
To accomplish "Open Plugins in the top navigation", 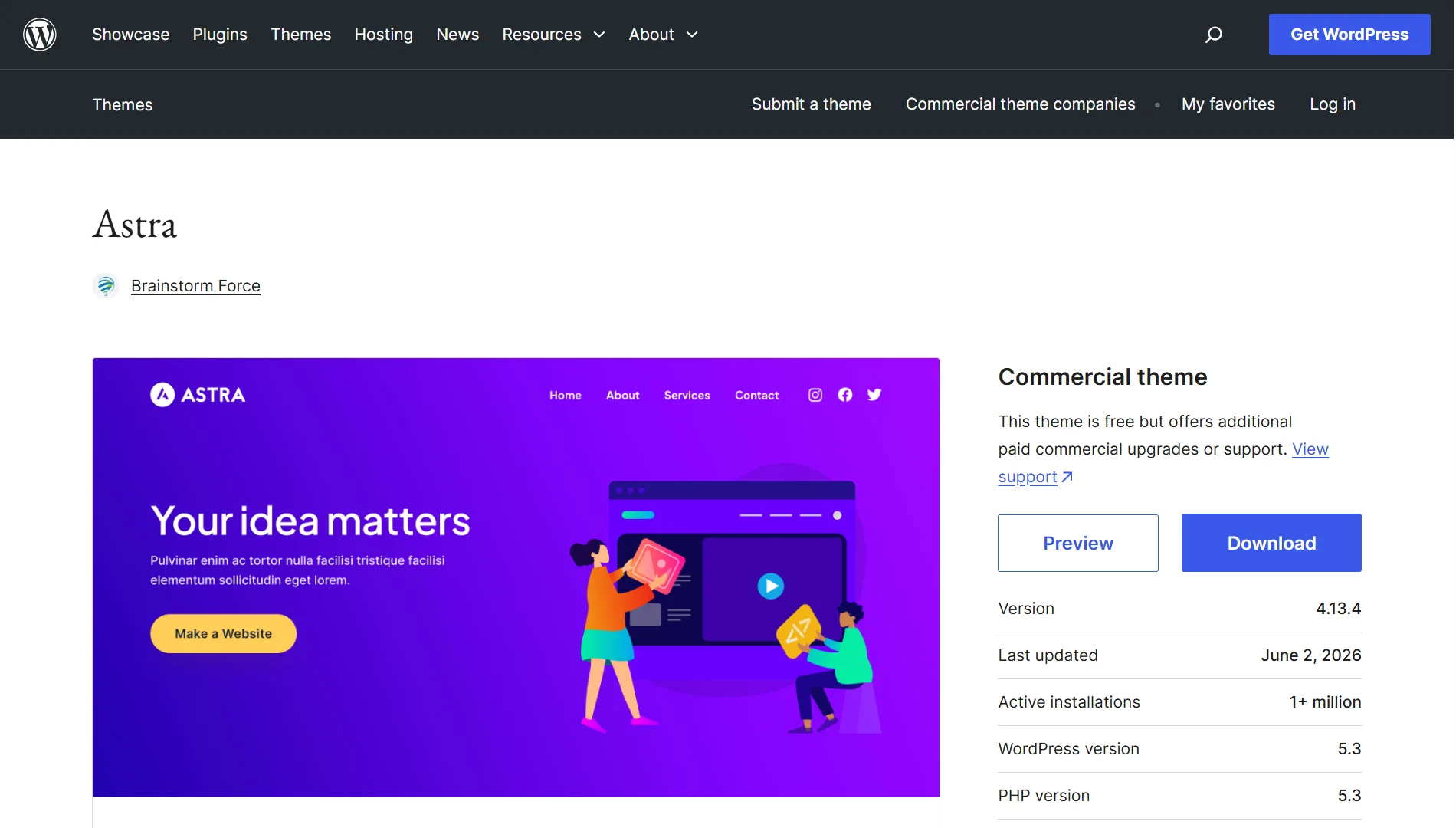I will point(220,34).
